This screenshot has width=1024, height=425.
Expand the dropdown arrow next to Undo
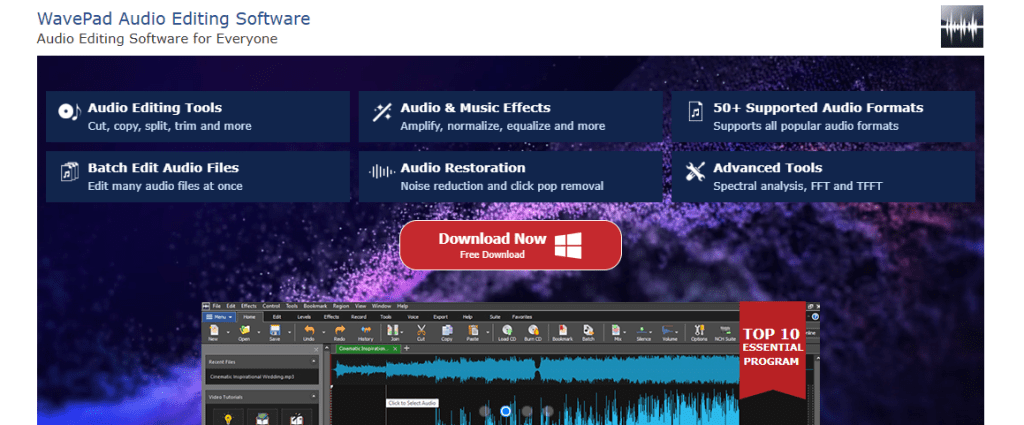coord(323,332)
